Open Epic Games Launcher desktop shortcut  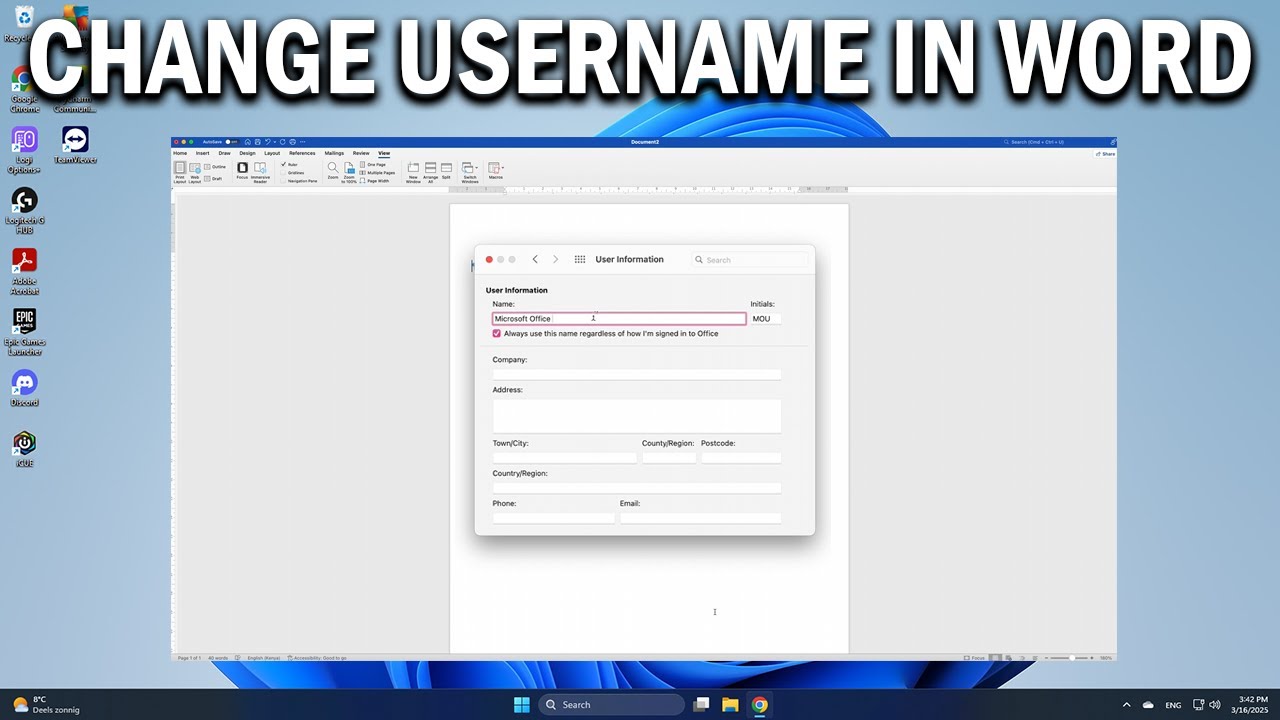24,332
